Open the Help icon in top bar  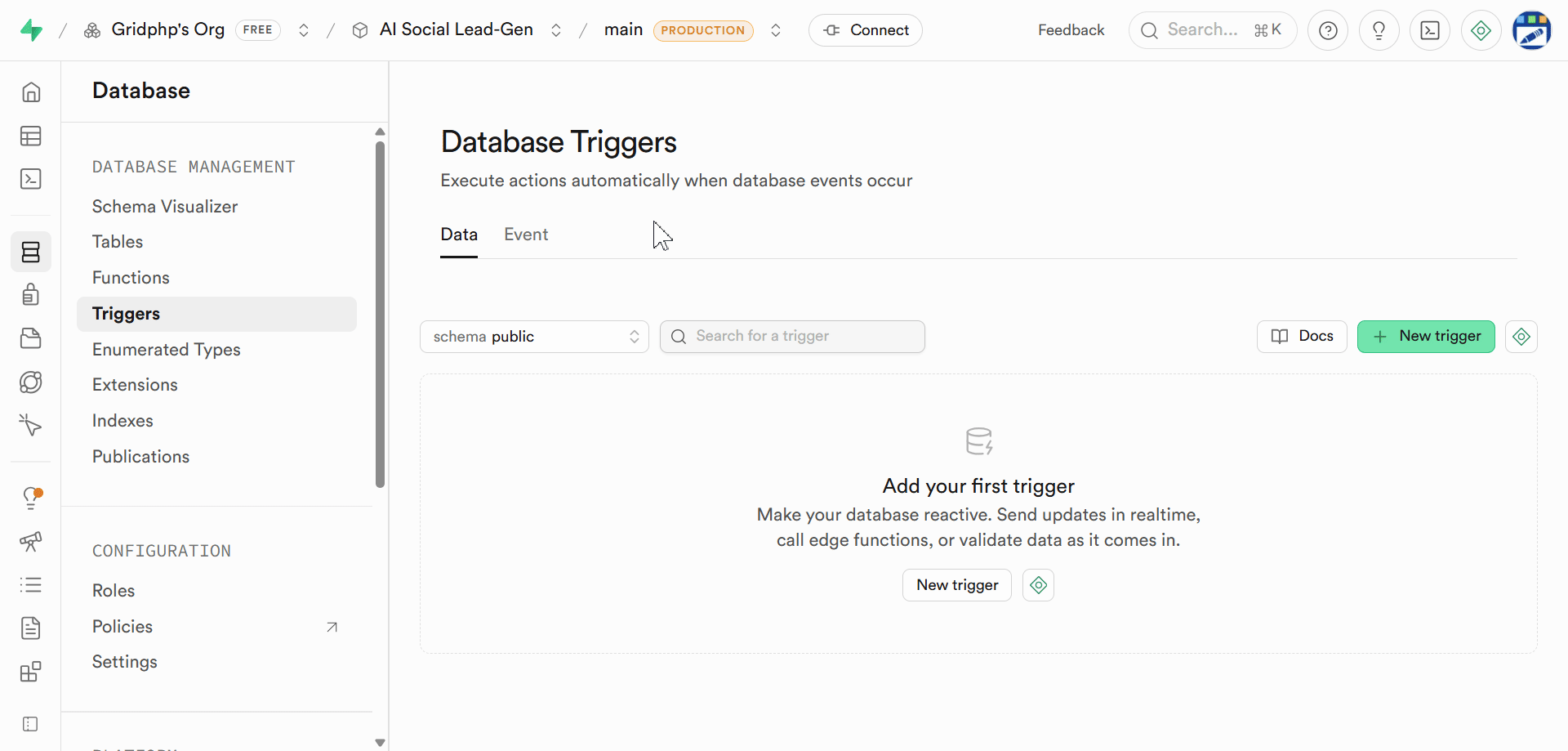pos(1328,31)
